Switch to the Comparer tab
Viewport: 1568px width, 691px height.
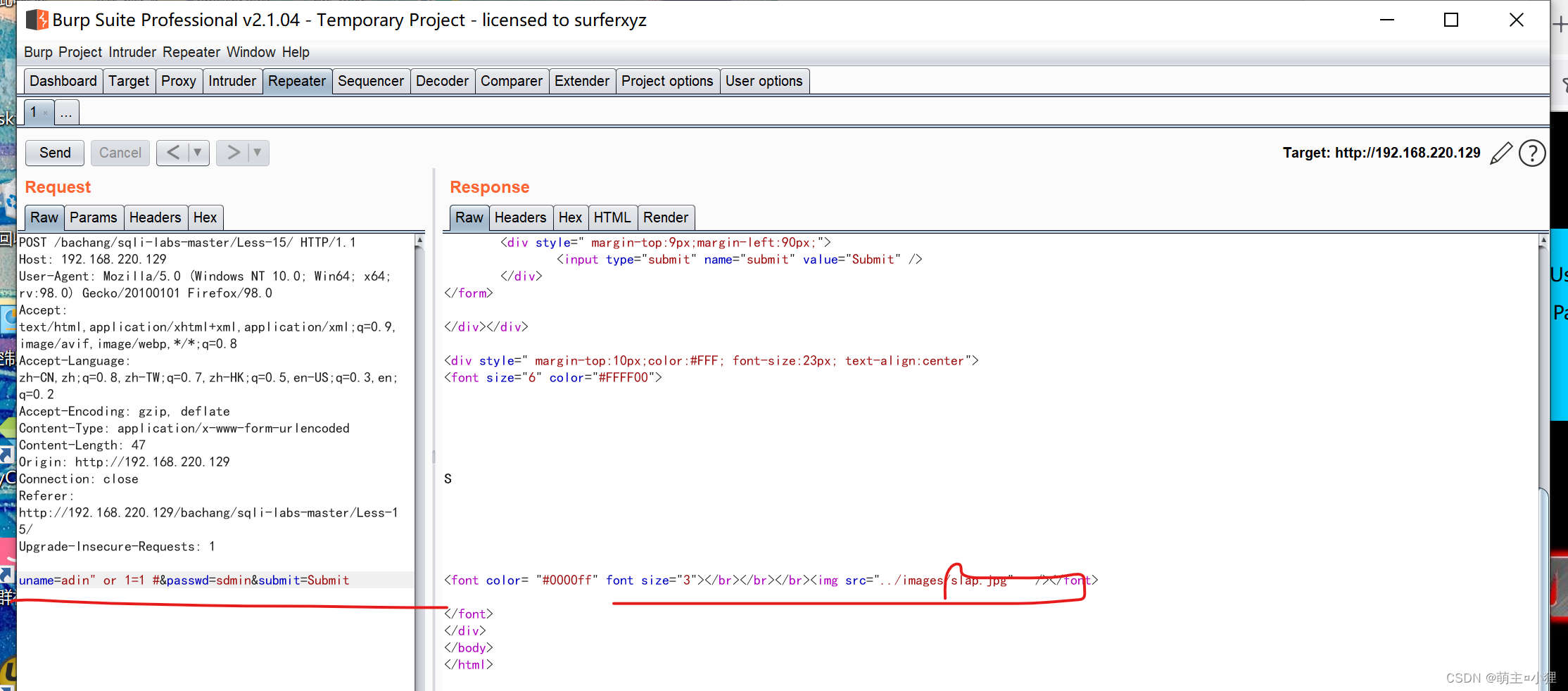[x=512, y=81]
